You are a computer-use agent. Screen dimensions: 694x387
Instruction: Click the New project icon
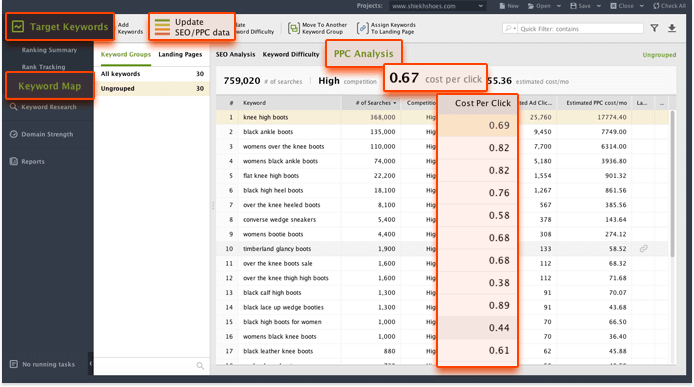pos(502,6)
